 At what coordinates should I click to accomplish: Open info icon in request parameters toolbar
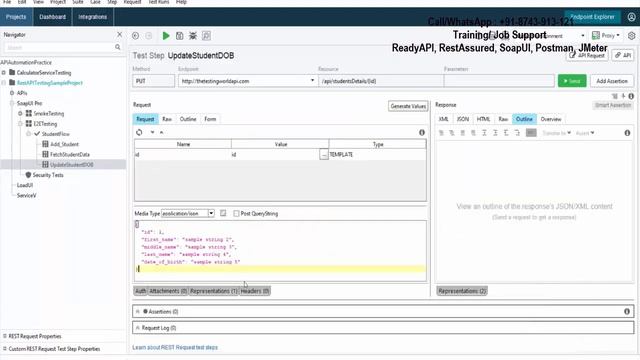click(422, 132)
